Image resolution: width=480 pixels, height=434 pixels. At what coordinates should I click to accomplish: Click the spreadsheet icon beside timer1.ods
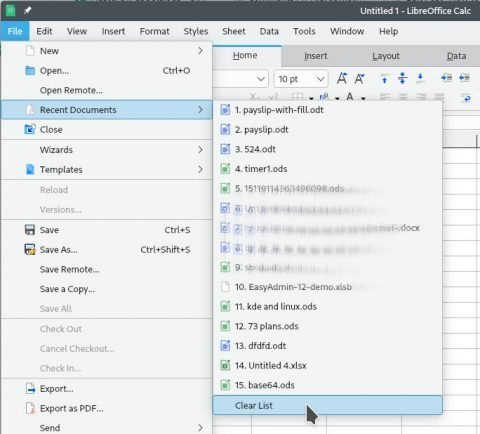(x=225, y=169)
